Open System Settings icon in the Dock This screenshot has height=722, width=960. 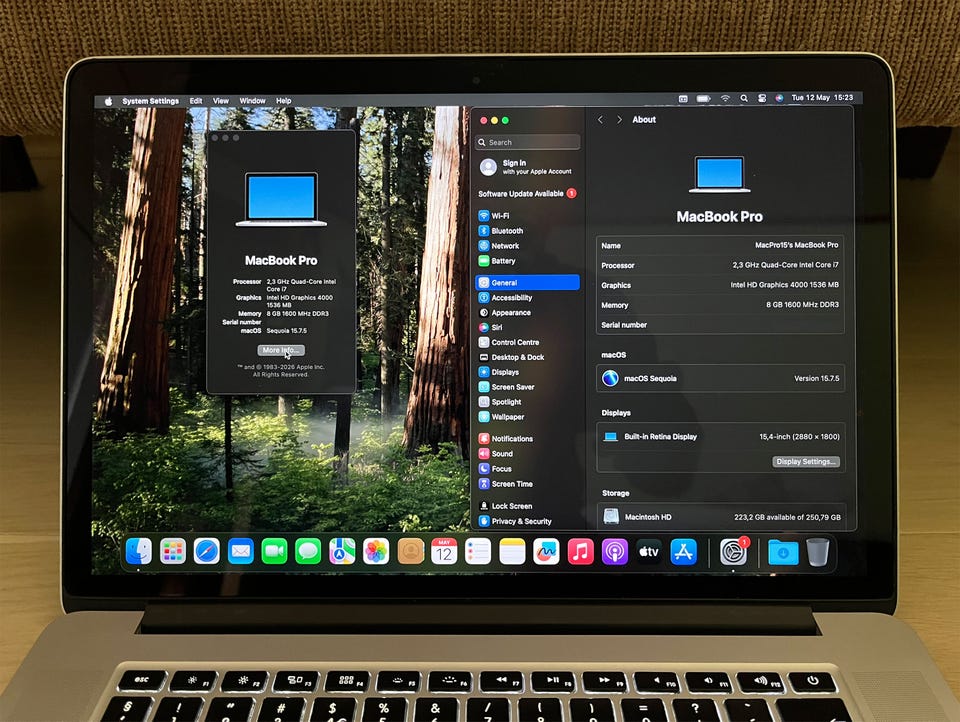pyautogui.click(x=733, y=552)
